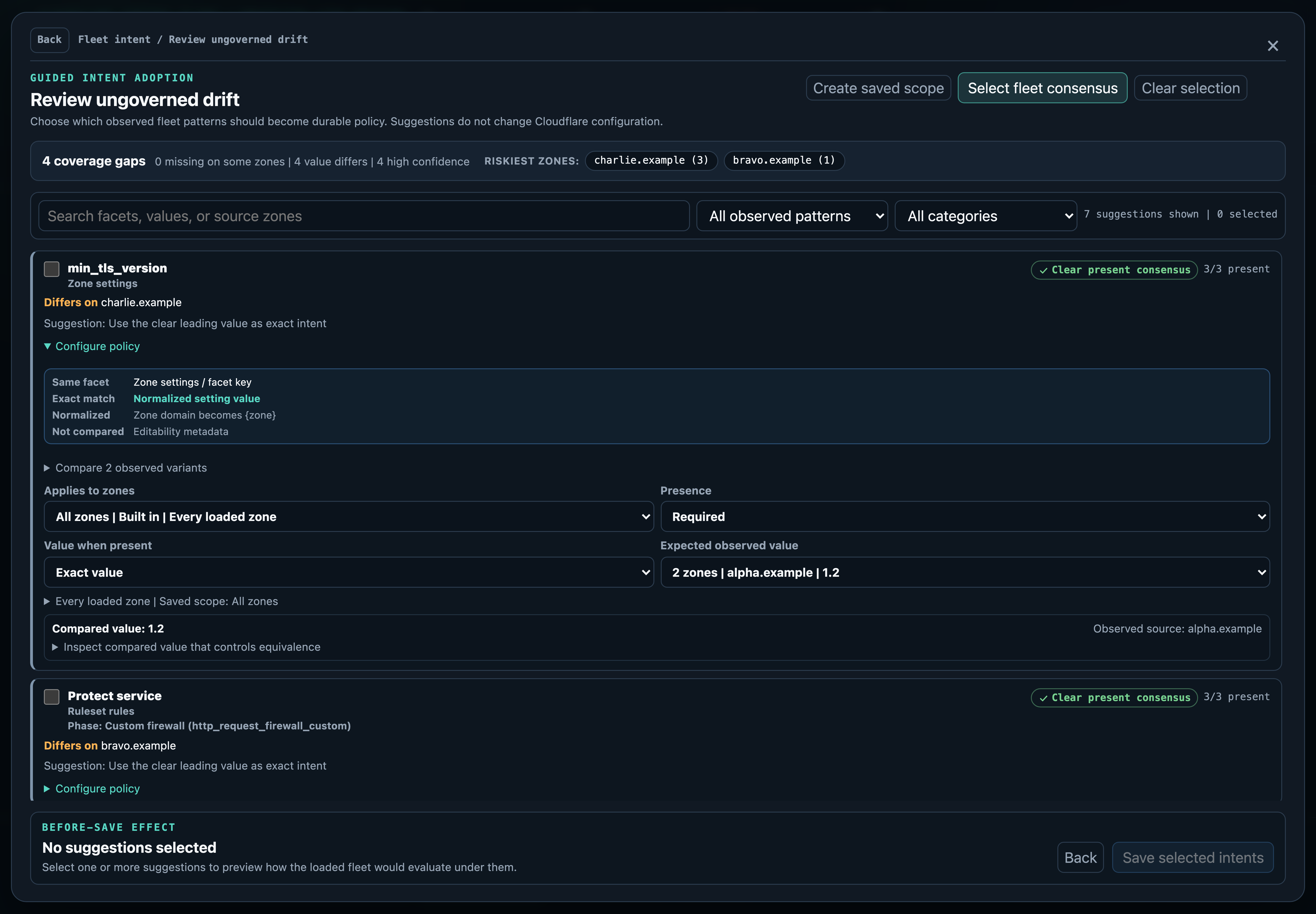Screen dimensions: 1316x914
Task: Click 'Zone domain becomes {zone}' text
Action: (204, 415)
